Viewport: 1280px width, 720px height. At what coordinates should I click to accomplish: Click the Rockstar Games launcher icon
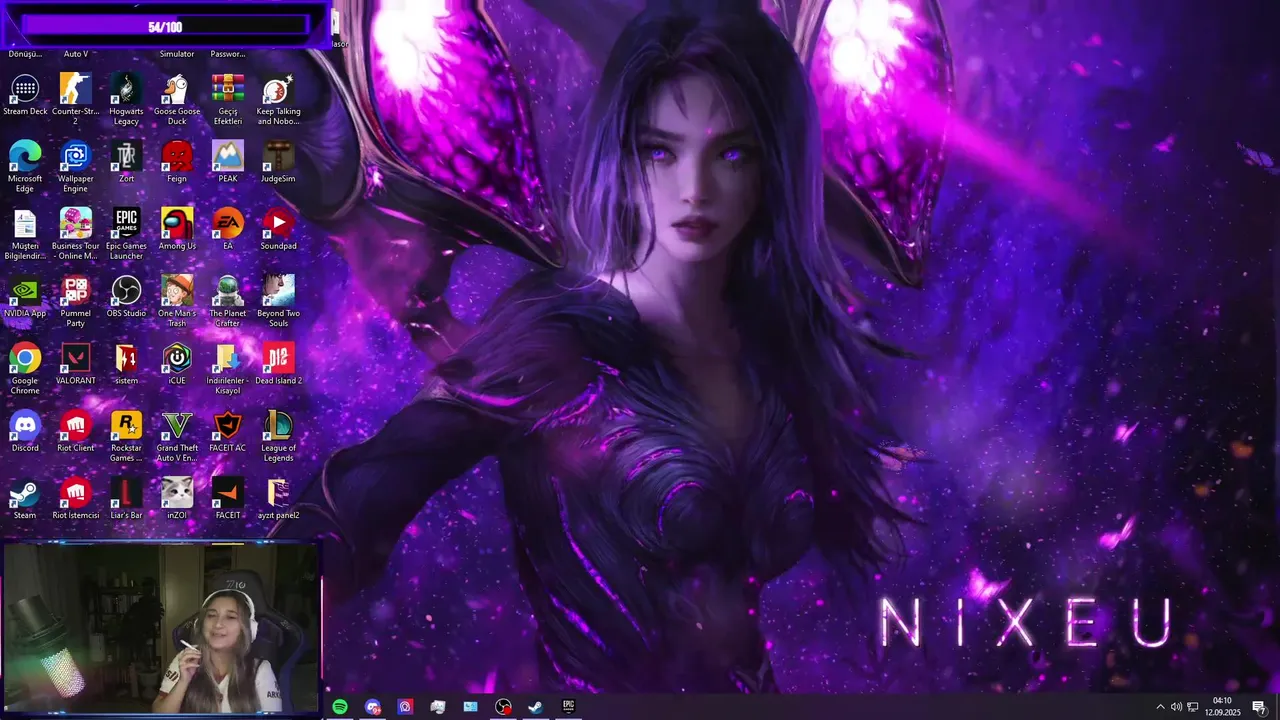(126, 435)
